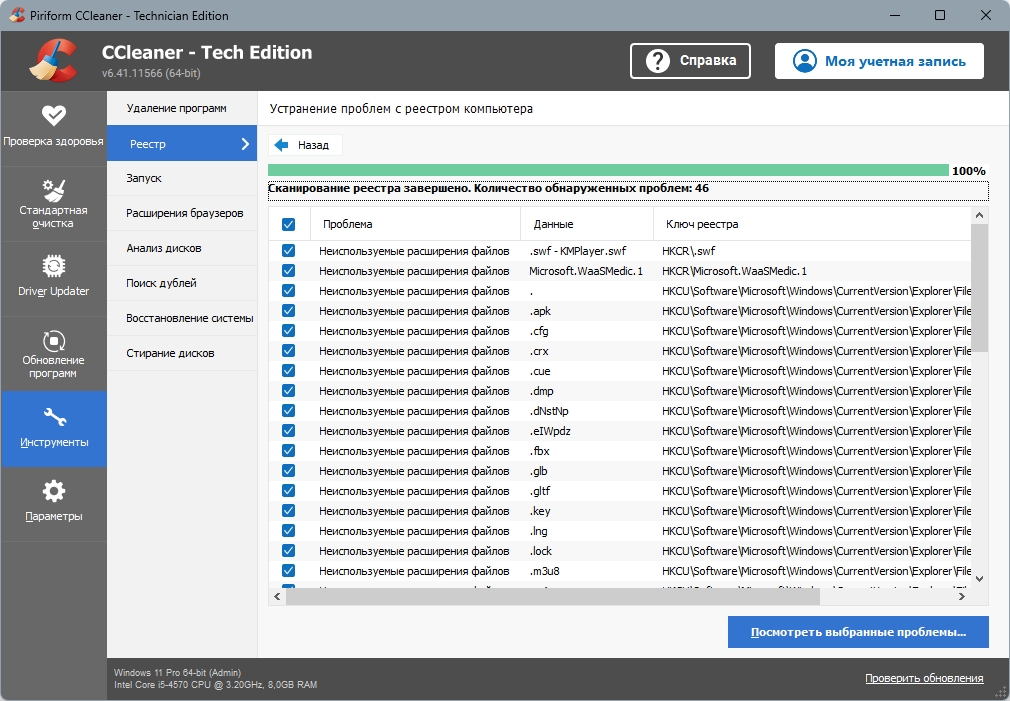The height and width of the screenshot is (701, 1010).
Task: Select the Стандартная очистка broom icon
Action: pos(53,190)
